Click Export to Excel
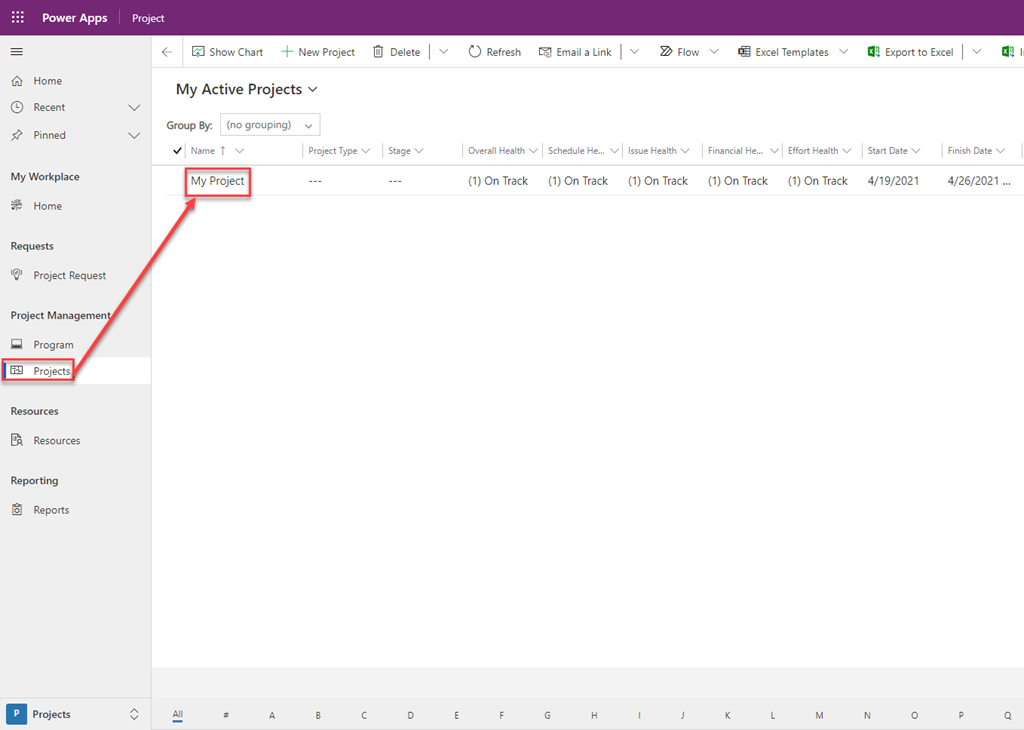Viewport: 1024px width, 730px height. pyautogui.click(x=910, y=52)
